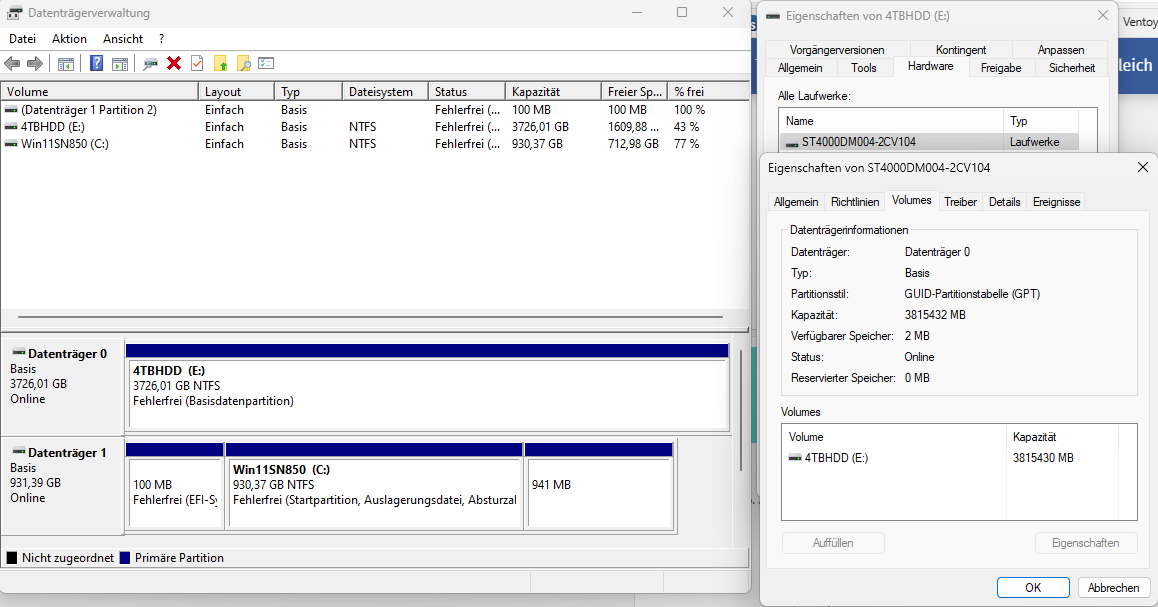This screenshot has width=1158, height=607.
Task: Select the Win11SN850 (C:) row in volume list
Action: pos(374,143)
